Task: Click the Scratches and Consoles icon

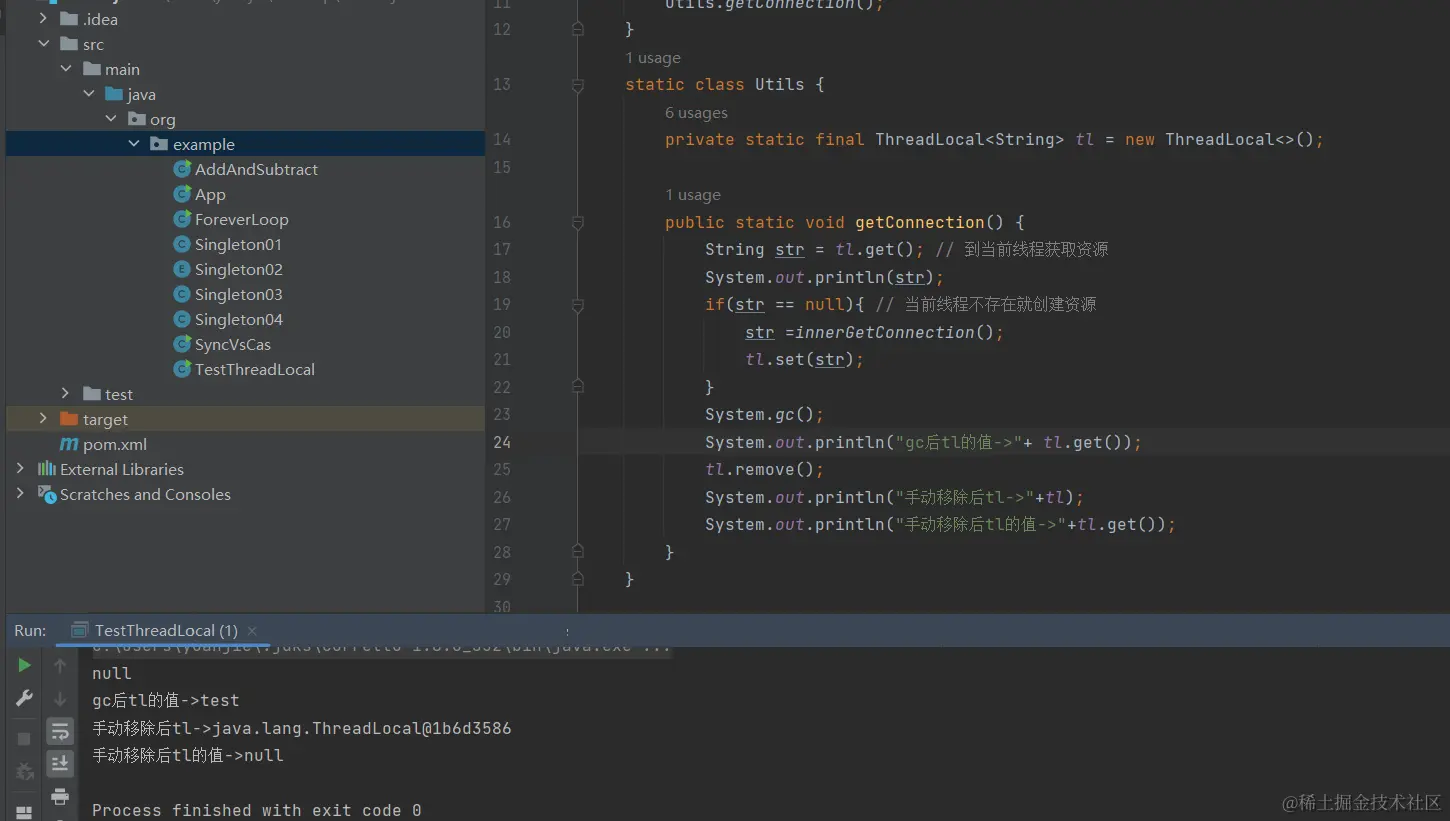Action: [46, 493]
